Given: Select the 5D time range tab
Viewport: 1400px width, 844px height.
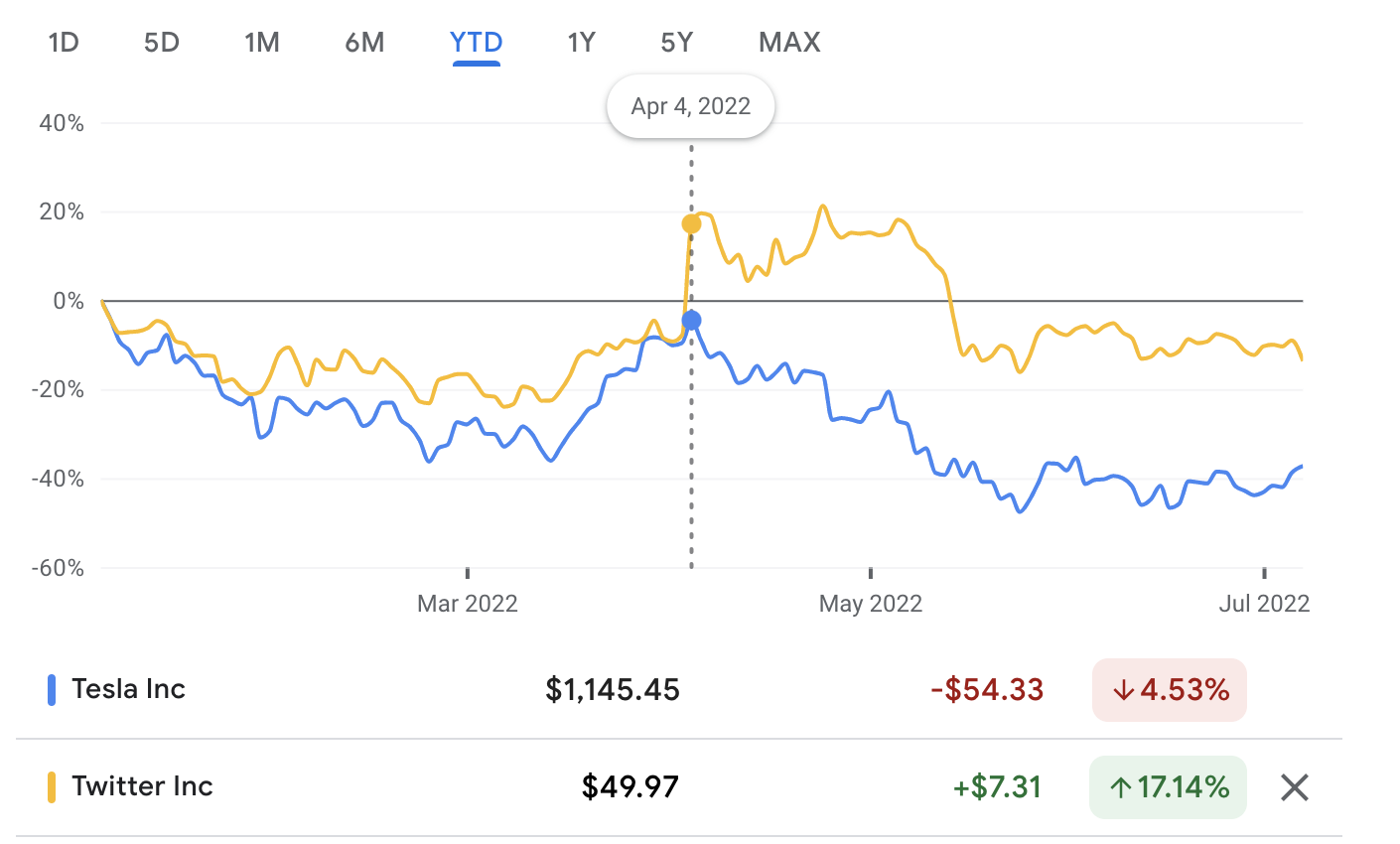Looking at the screenshot, I should (162, 43).
